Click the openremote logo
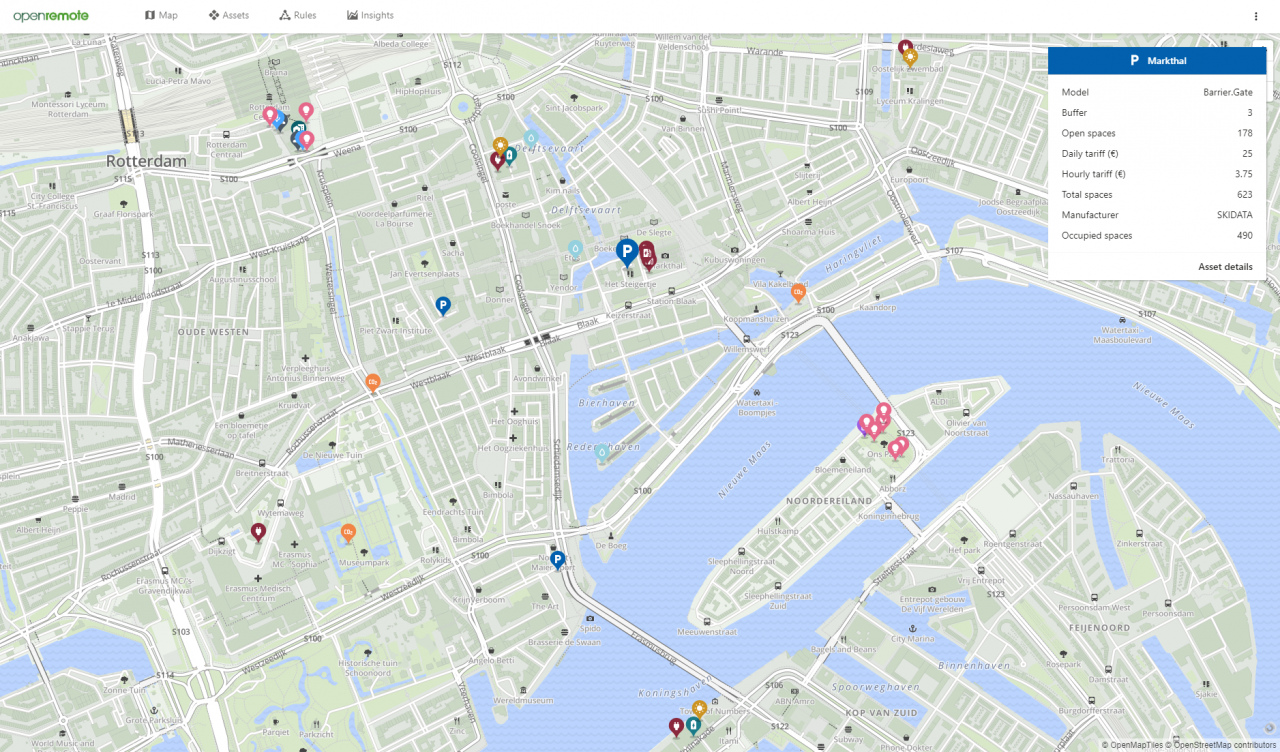 [x=51, y=15]
